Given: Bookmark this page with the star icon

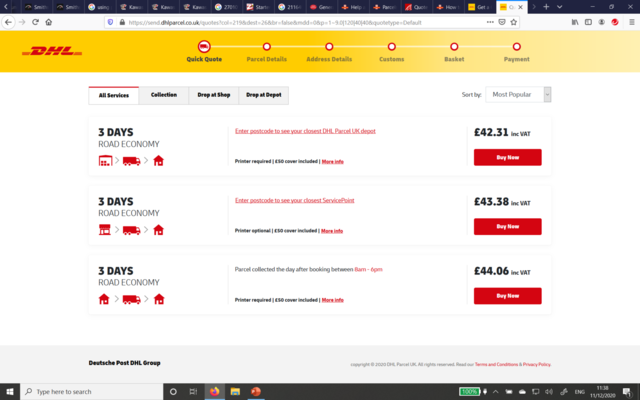Looking at the screenshot, I should click(x=513, y=22).
